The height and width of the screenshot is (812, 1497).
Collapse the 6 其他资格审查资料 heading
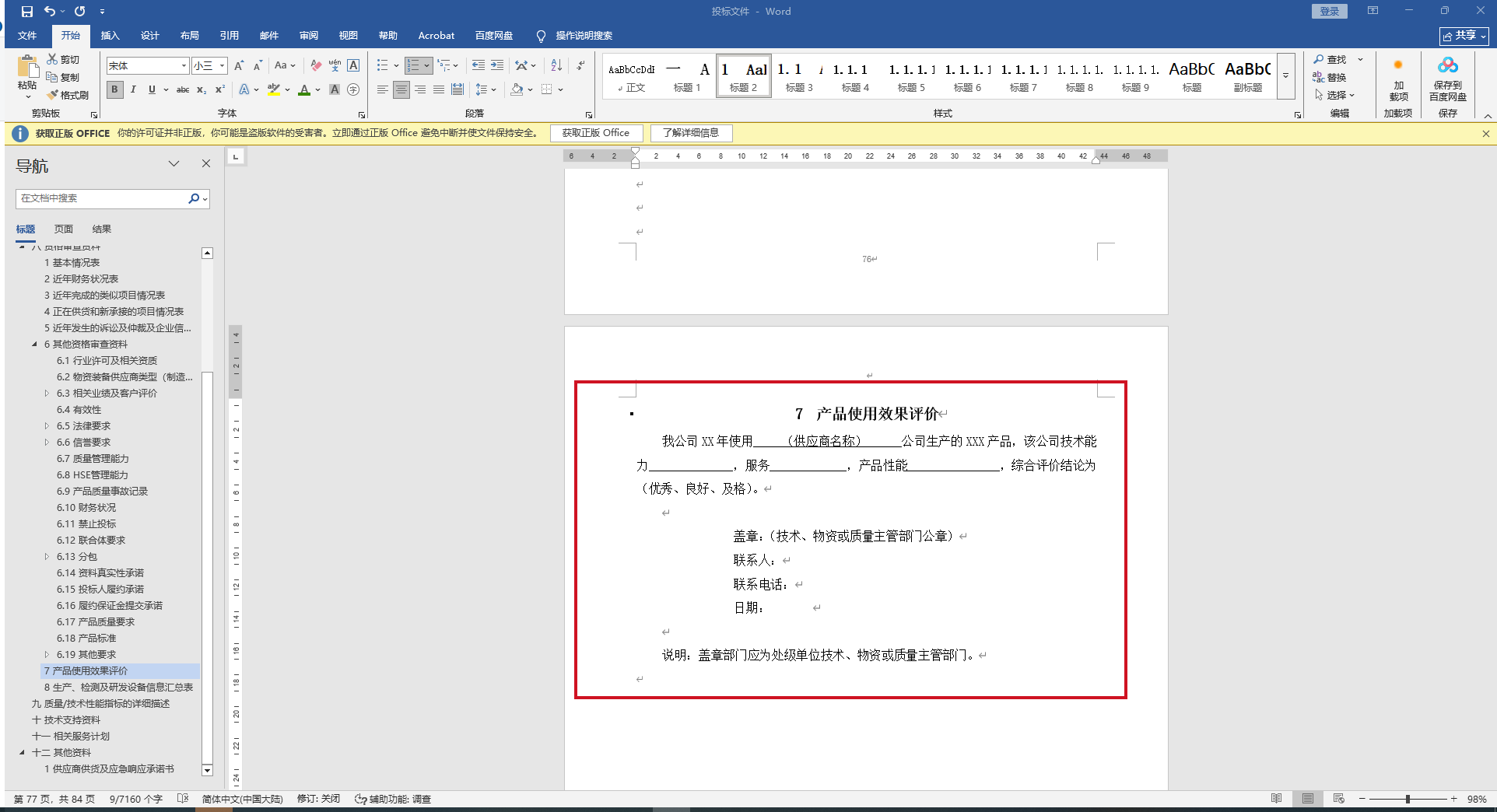tap(34, 344)
